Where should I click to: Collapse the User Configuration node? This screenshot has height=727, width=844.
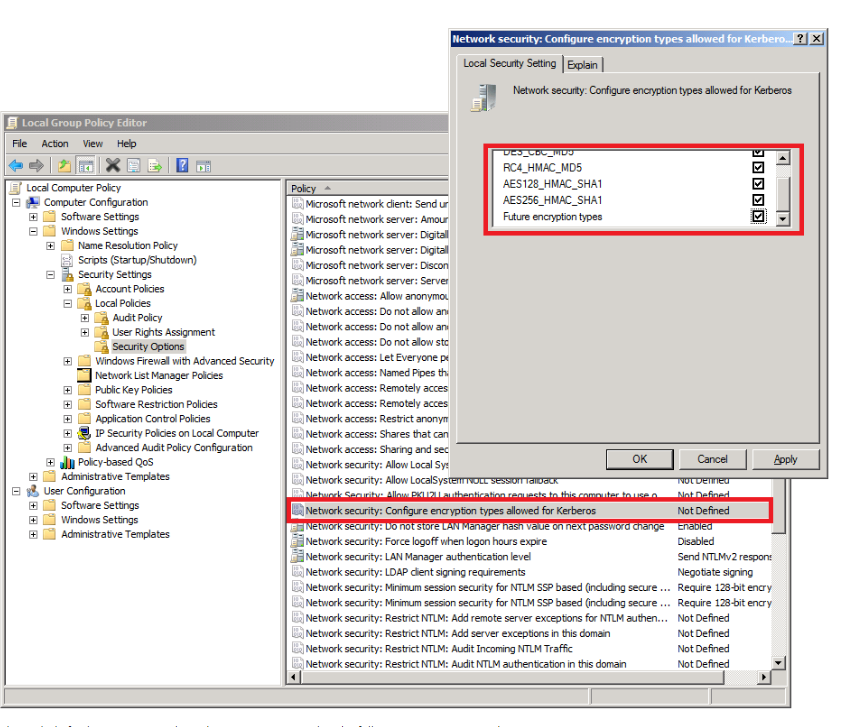pos(16,491)
